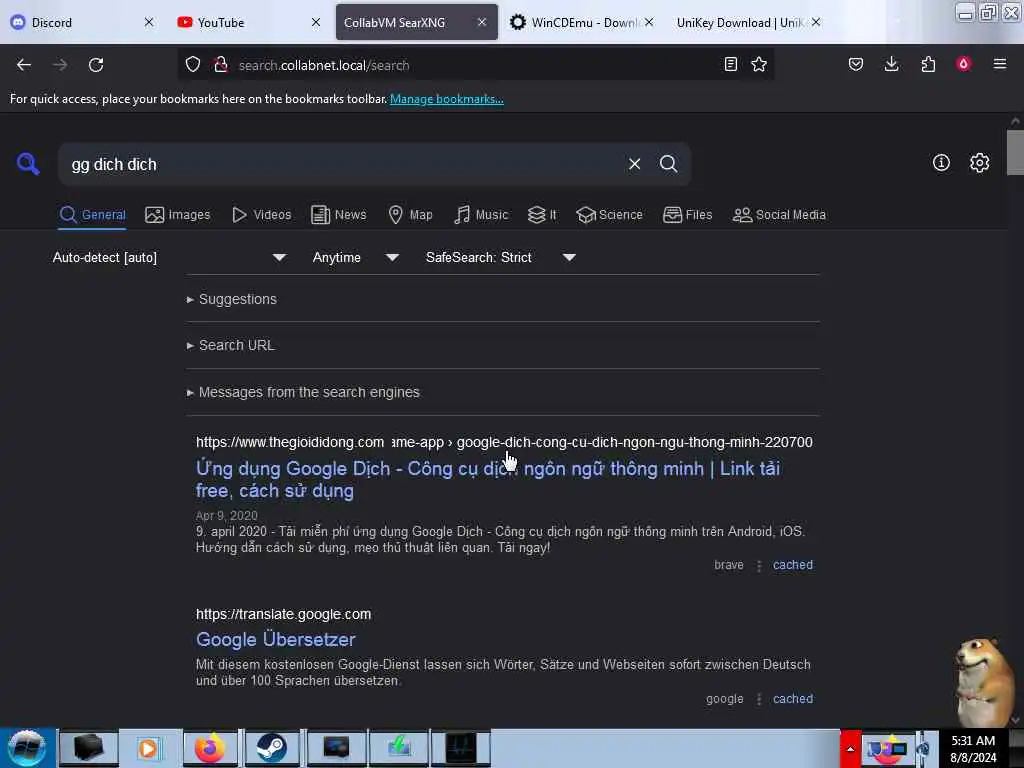Image resolution: width=1024 pixels, height=768 pixels.
Task: Open thegioididong.com result URL
Action: (x=504, y=442)
